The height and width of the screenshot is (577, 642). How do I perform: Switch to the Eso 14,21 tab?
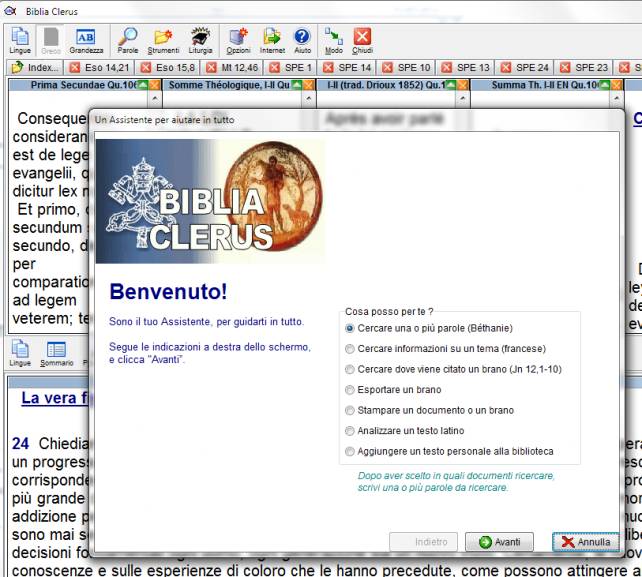pyautogui.click(x=107, y=68)
